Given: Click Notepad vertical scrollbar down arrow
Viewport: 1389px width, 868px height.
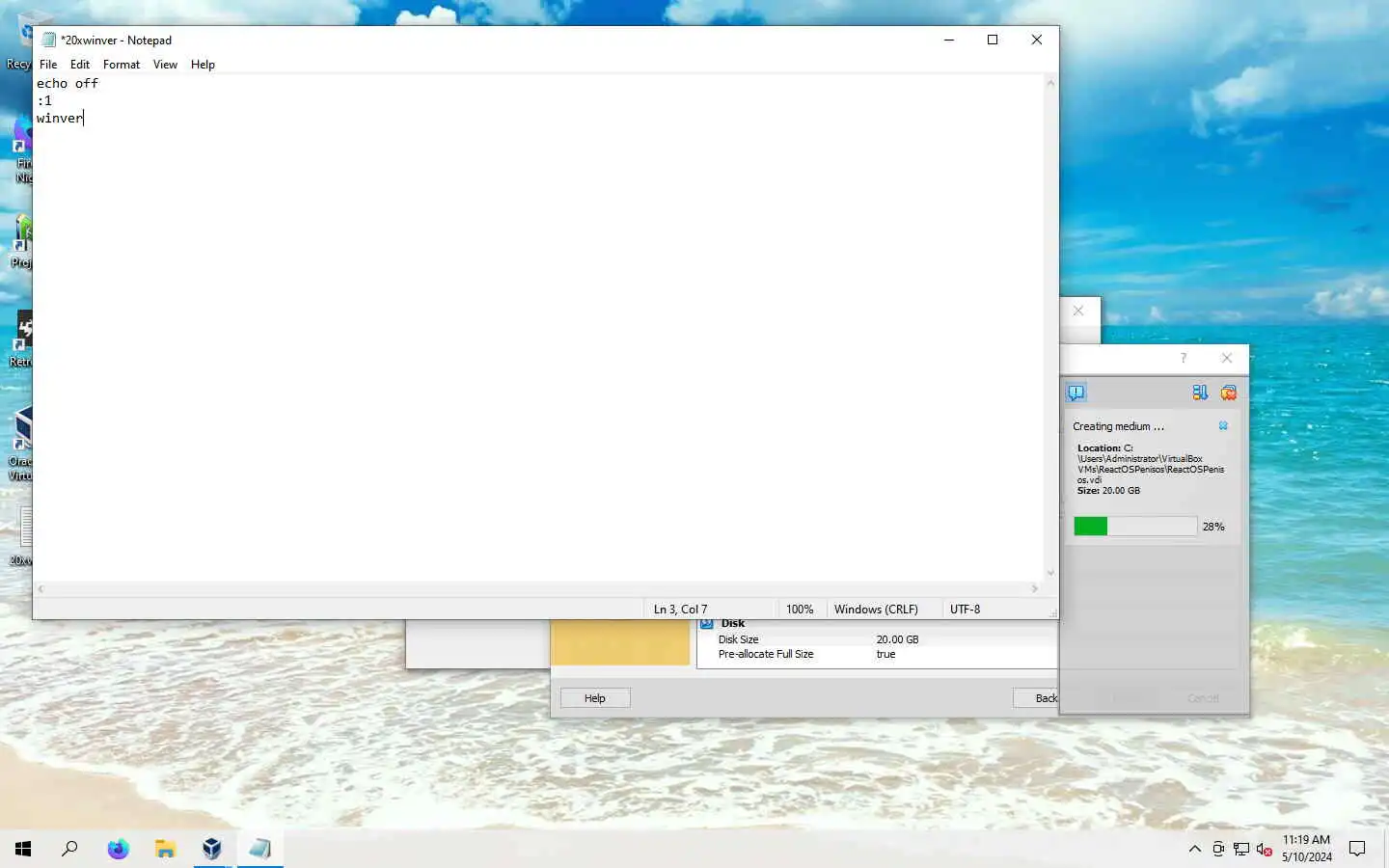Looking at the screenshot, I should [x=1050, y=573].
